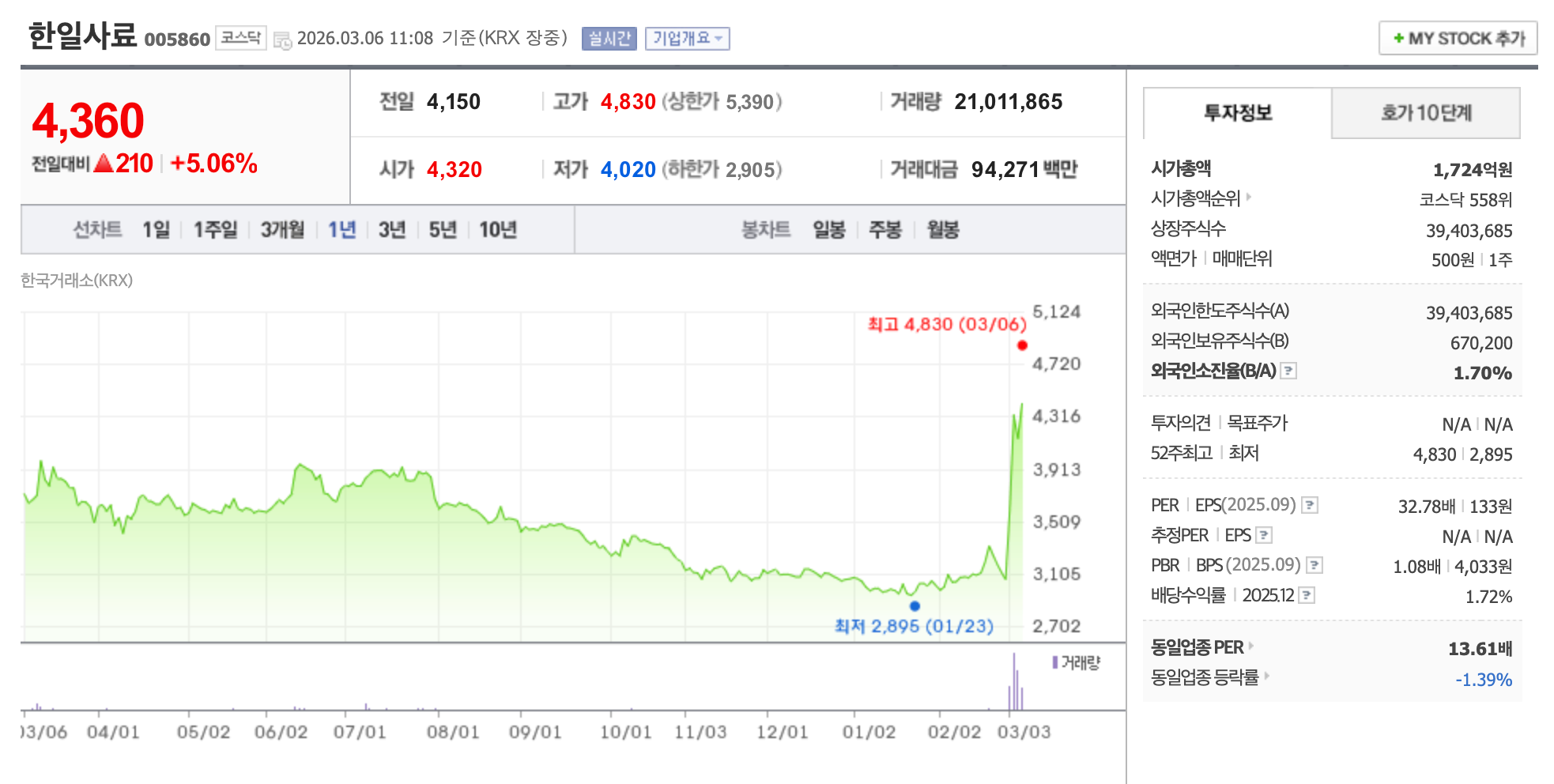Screen dimensions: 1554x784
Task: Click the 상장주식수 value 39,403,685
Action: tap(1469, 231)
